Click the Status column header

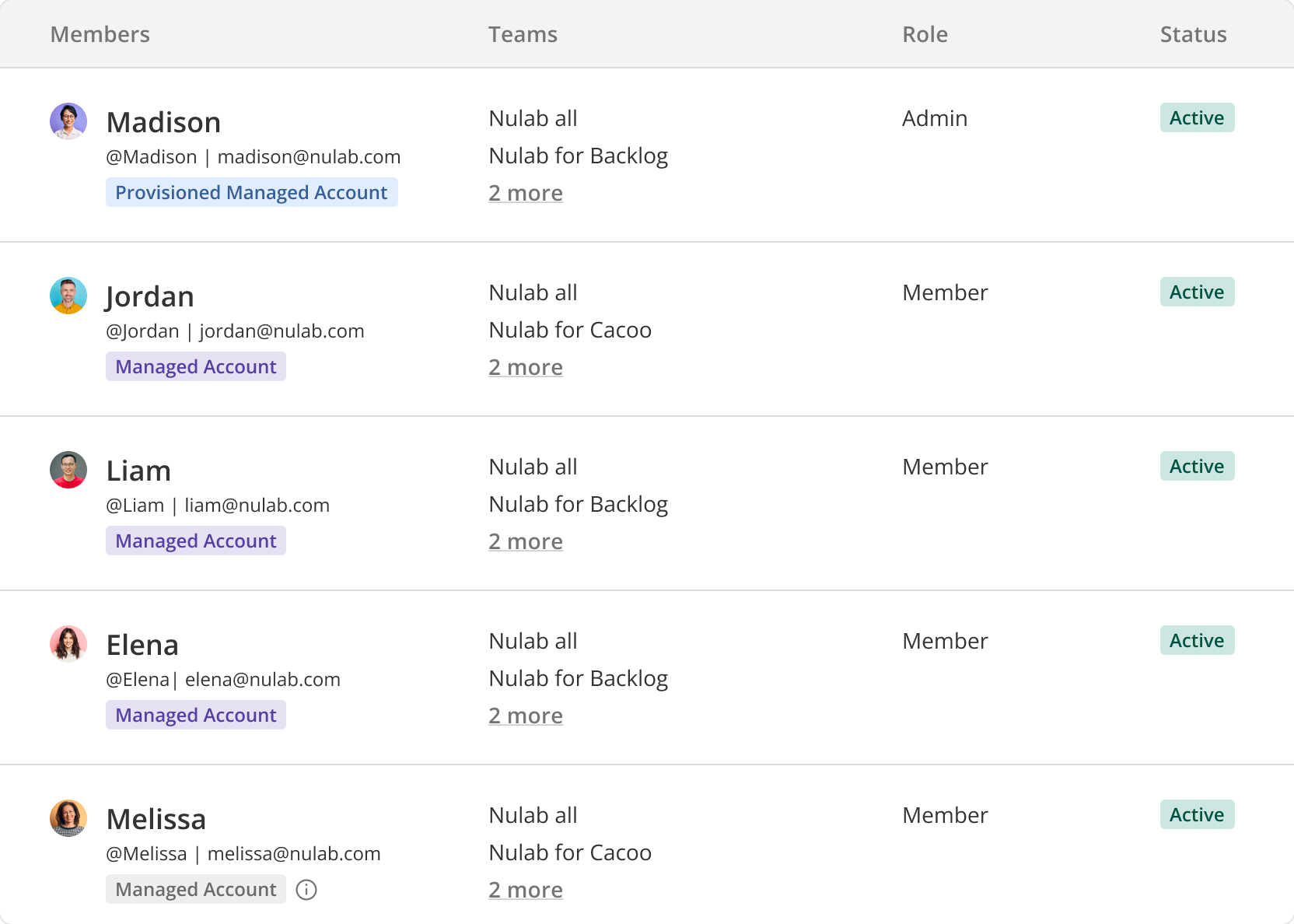pyautogui.click(x=1193, y=34)
